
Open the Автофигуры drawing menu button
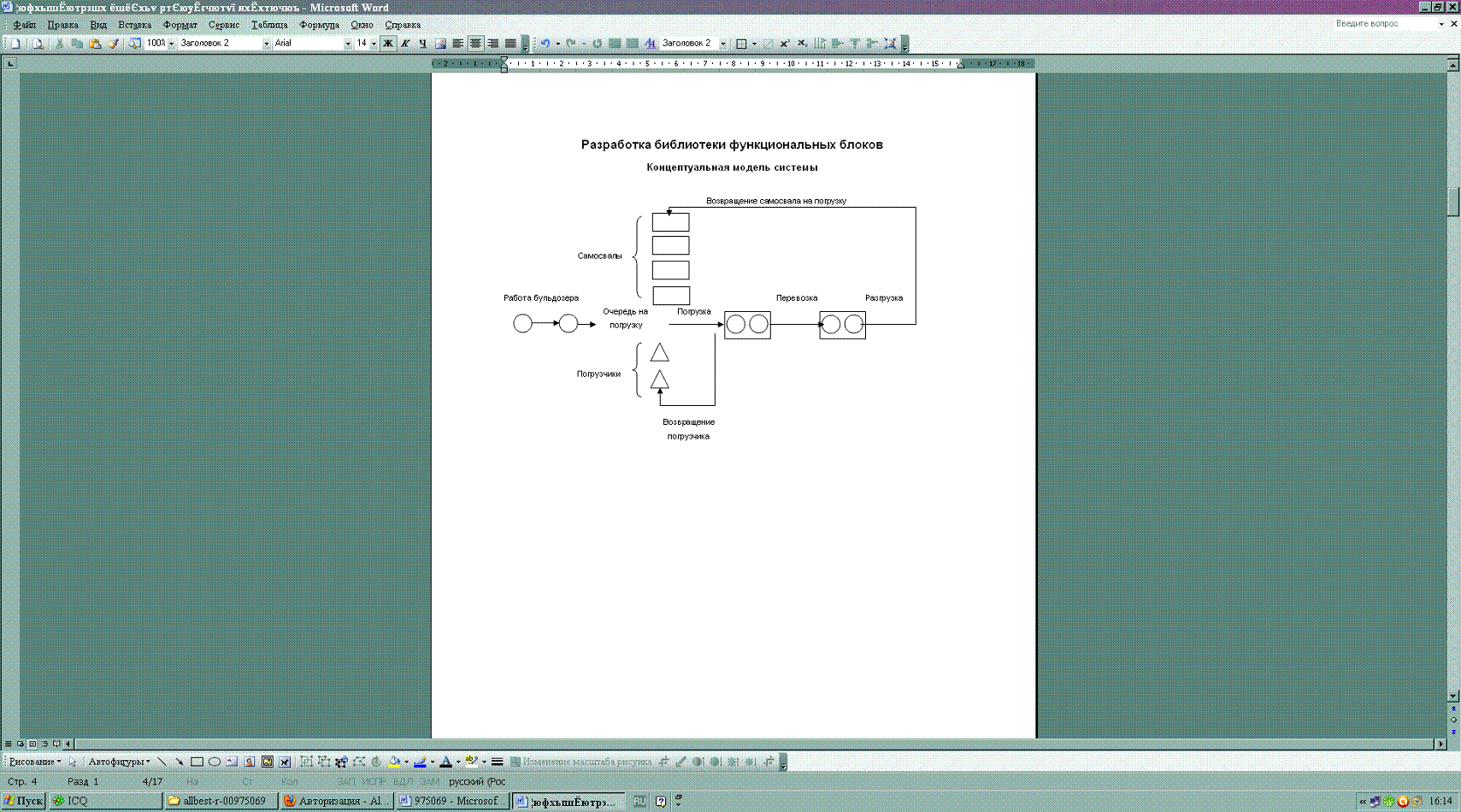click(119, 762)
